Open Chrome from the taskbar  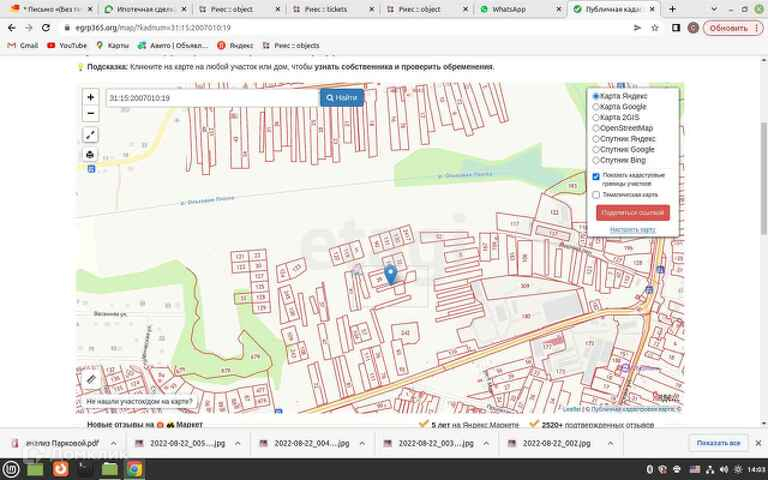pos(133,468)
